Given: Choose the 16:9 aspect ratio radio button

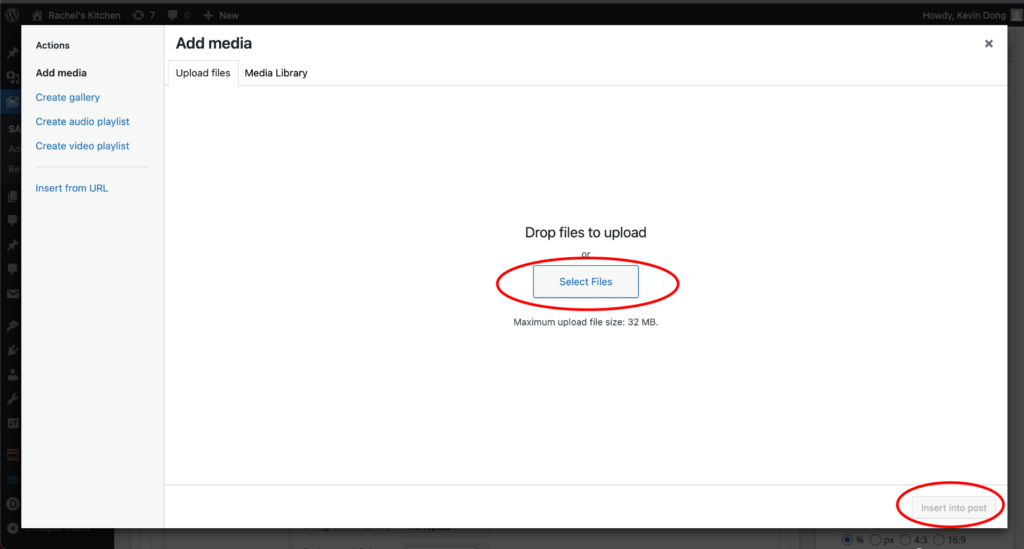Looking at the screenshot, I should pyautogui.click(x=939, y=540).
